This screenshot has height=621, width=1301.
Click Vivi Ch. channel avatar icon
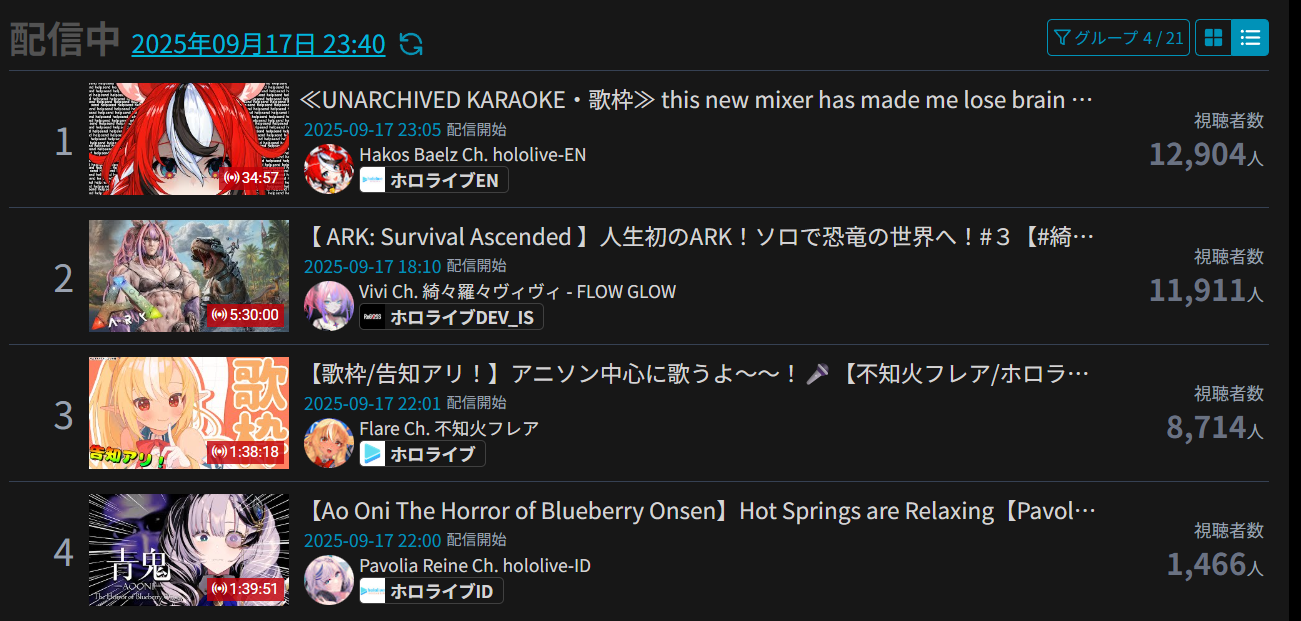pos(329,306)
